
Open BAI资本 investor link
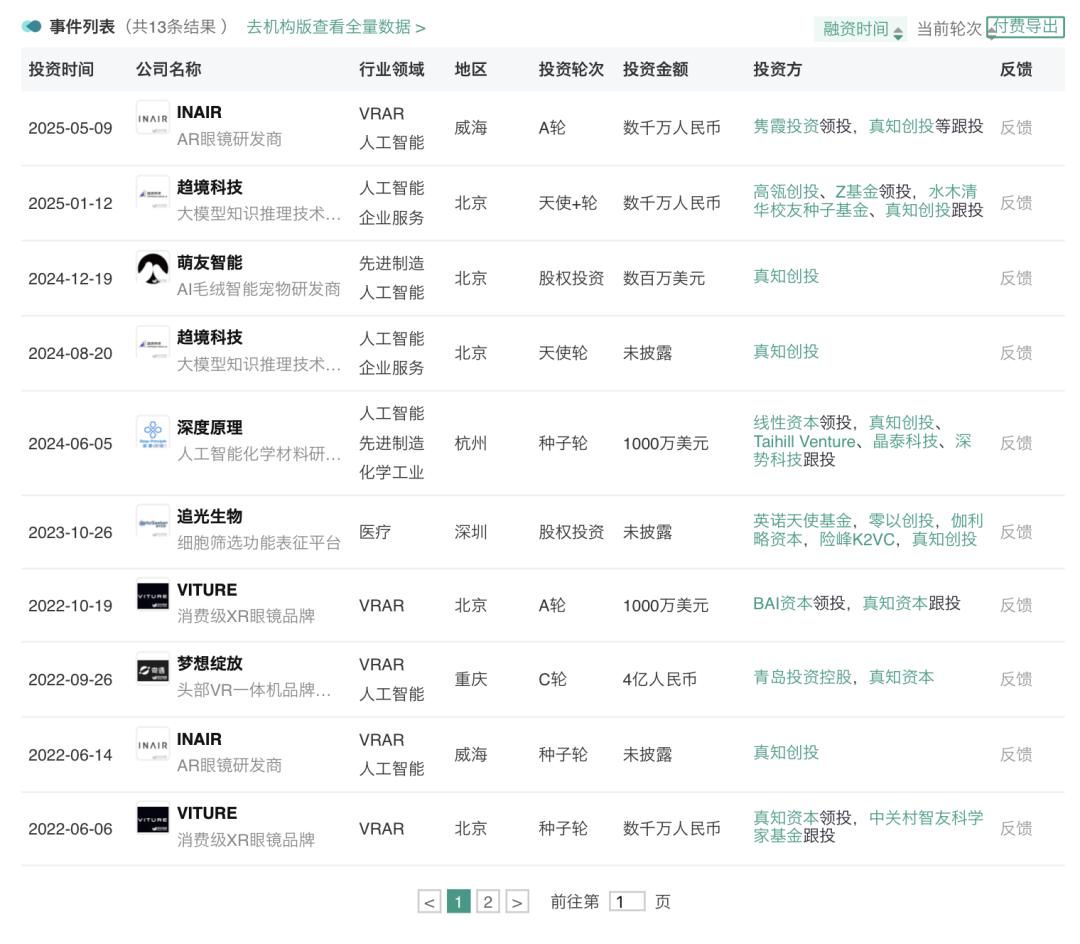coord(782,603)
